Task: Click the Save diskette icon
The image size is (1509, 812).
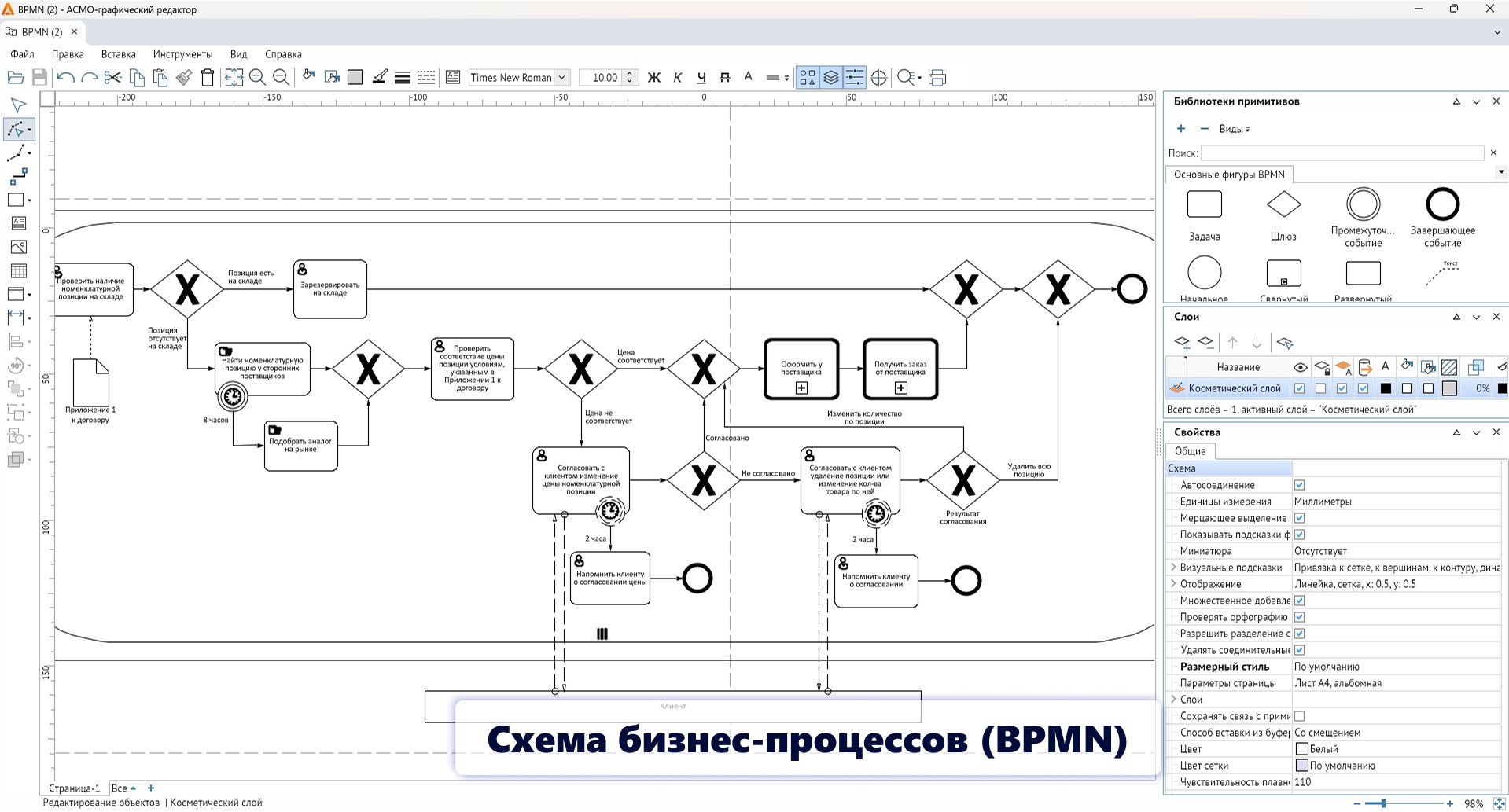Action: 39,77
